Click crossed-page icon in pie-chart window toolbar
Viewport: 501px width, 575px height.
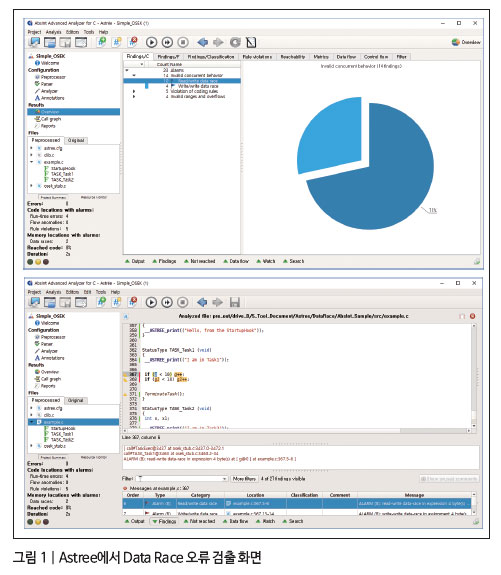click(251, 42)
